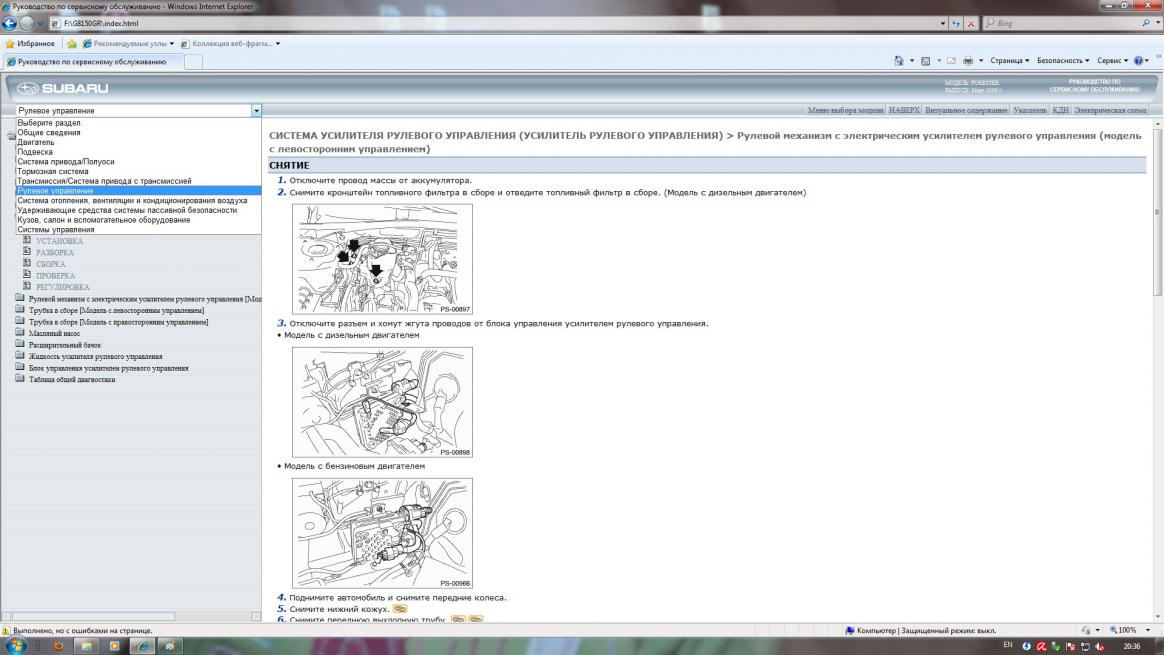The width and height of the screenshot is (1164, 655).
Task: Open 'Рекомендуемые узлы' favorites dropdown
Action: tap(128, 44)
